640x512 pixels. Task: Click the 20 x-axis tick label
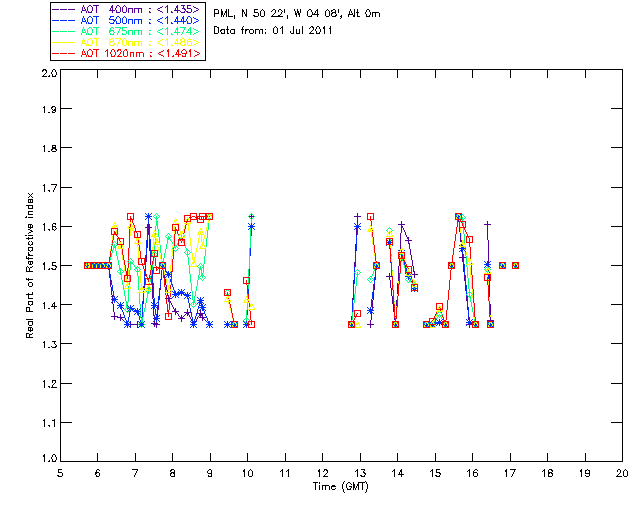click(622, 473)
